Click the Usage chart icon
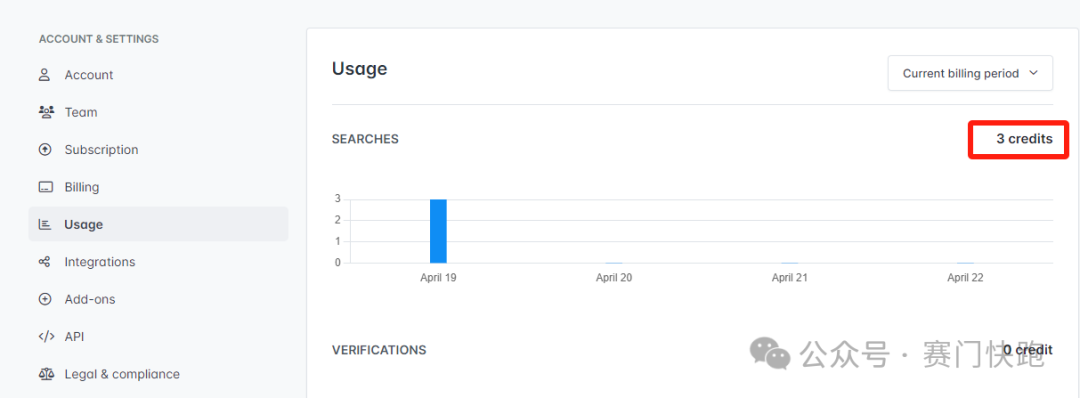The width and height of the screenshot is (1080, 398). tap(45, 224)
